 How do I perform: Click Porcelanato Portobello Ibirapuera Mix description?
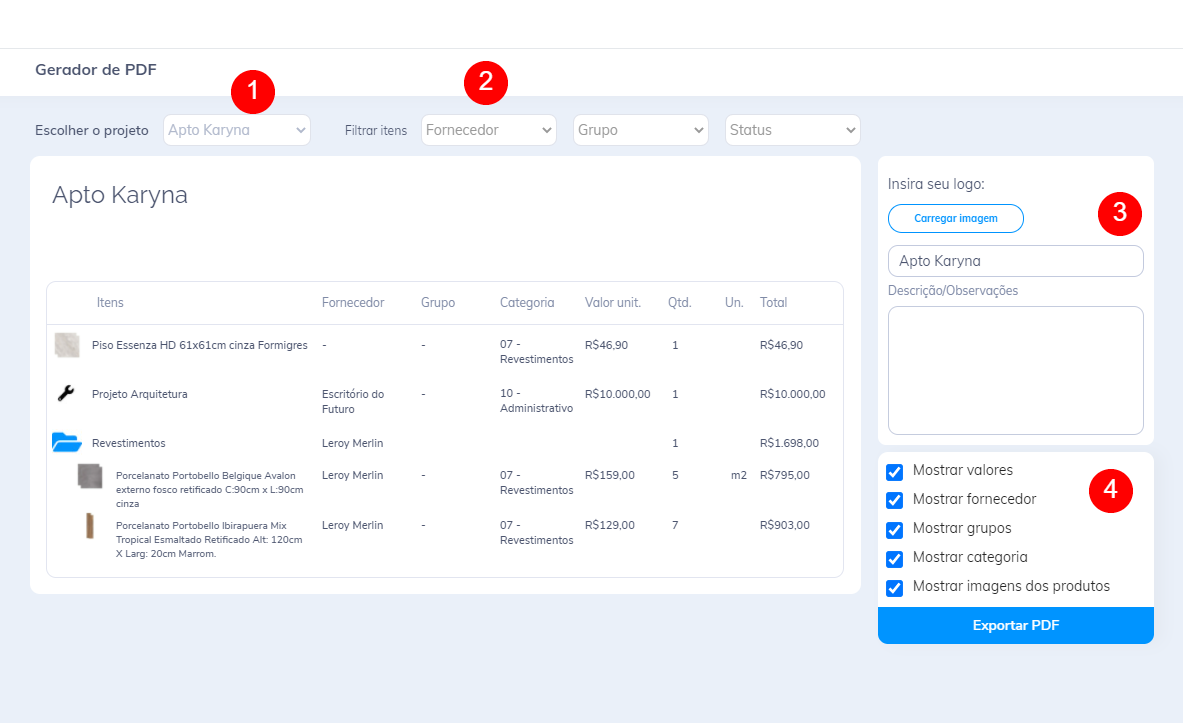point(209,539)
